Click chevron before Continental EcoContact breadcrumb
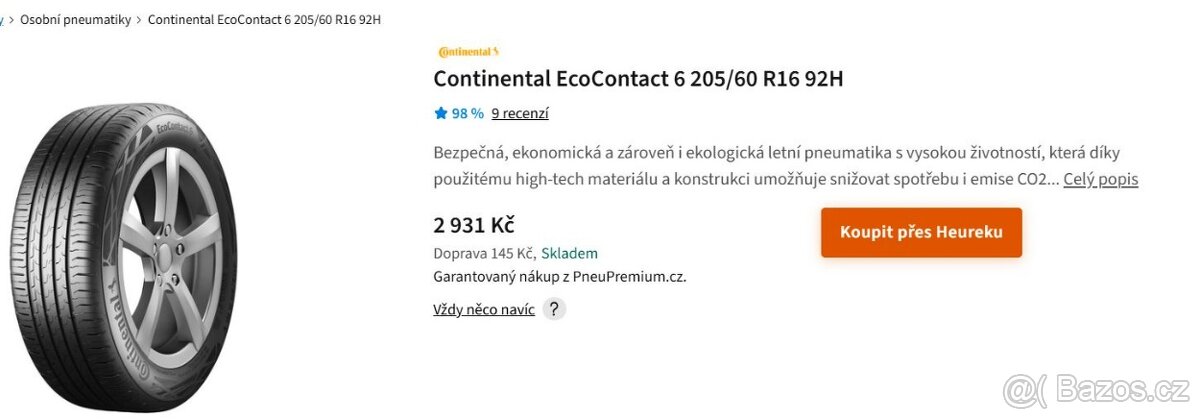The width and height of the screenshot is (1200, 419). click(x=139, y=20)
